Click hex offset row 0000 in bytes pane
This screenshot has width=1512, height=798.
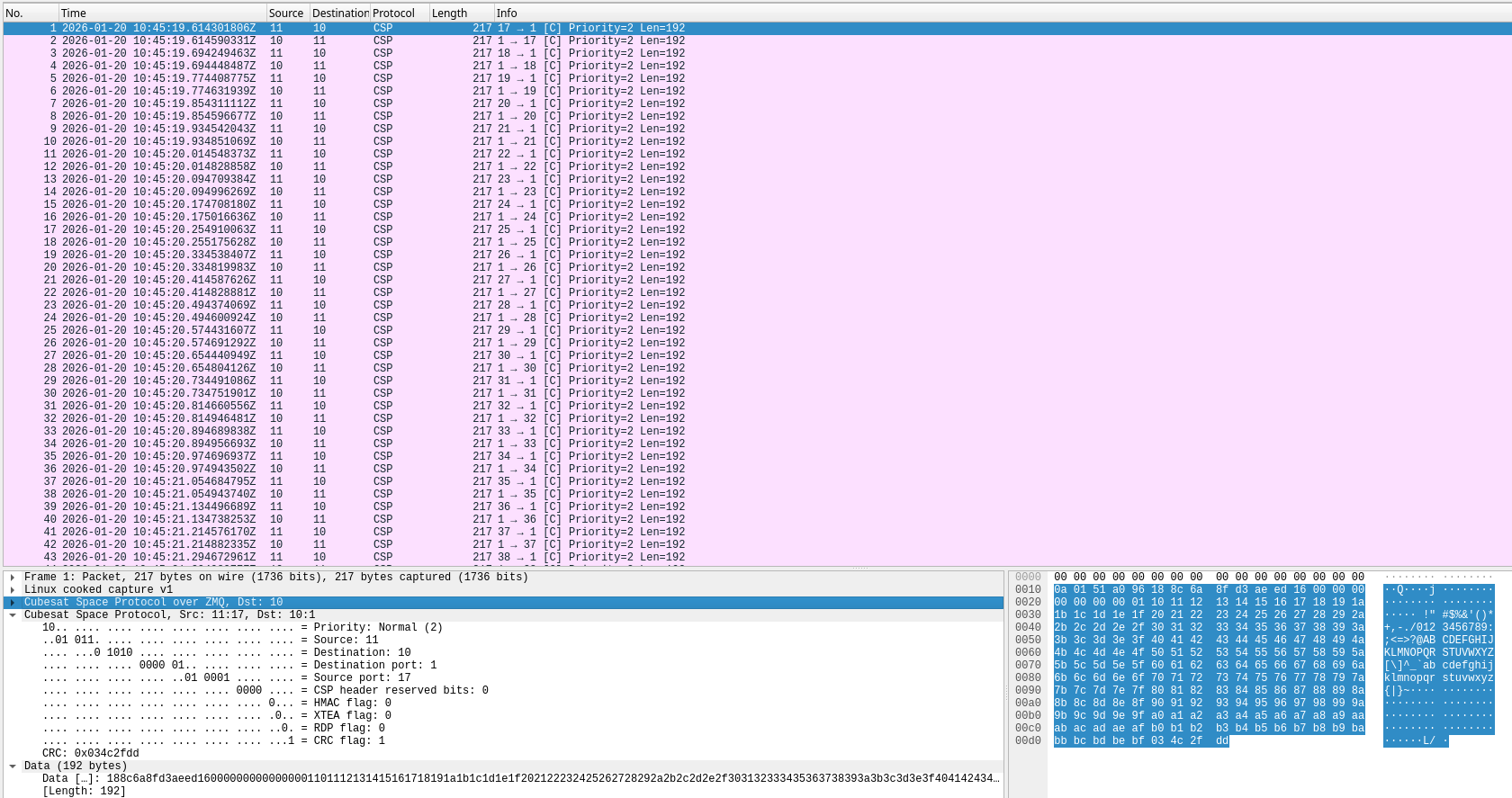pos(1028,578)
